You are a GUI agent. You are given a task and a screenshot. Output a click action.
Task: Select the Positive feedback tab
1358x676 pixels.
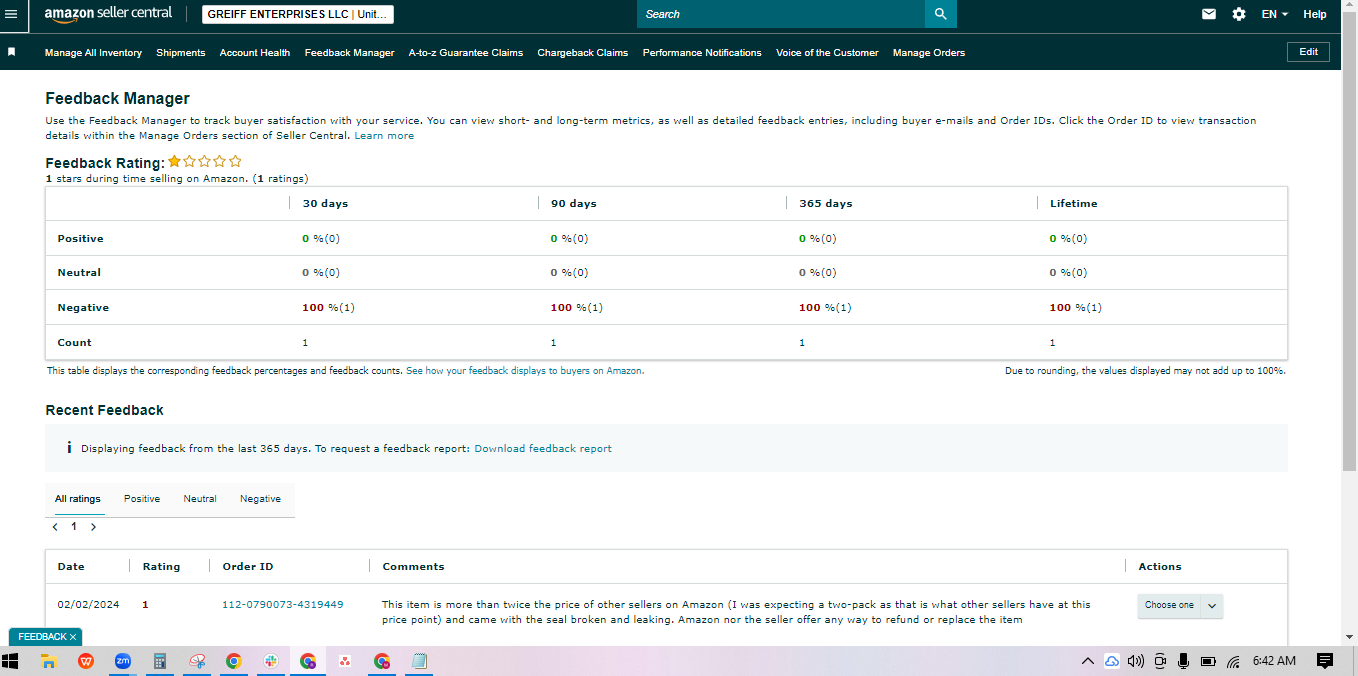142,498
